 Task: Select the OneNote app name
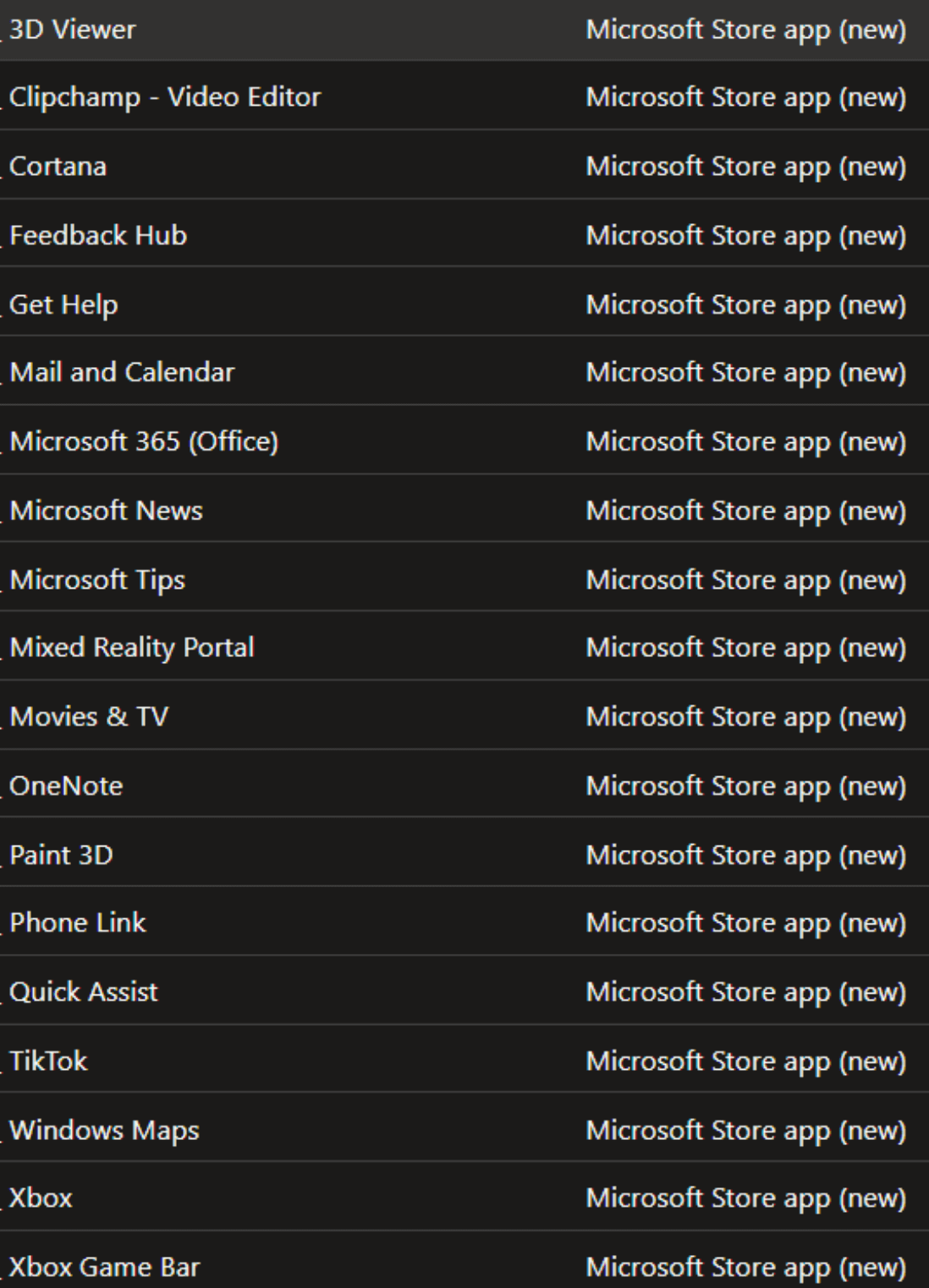coord(66,787)
